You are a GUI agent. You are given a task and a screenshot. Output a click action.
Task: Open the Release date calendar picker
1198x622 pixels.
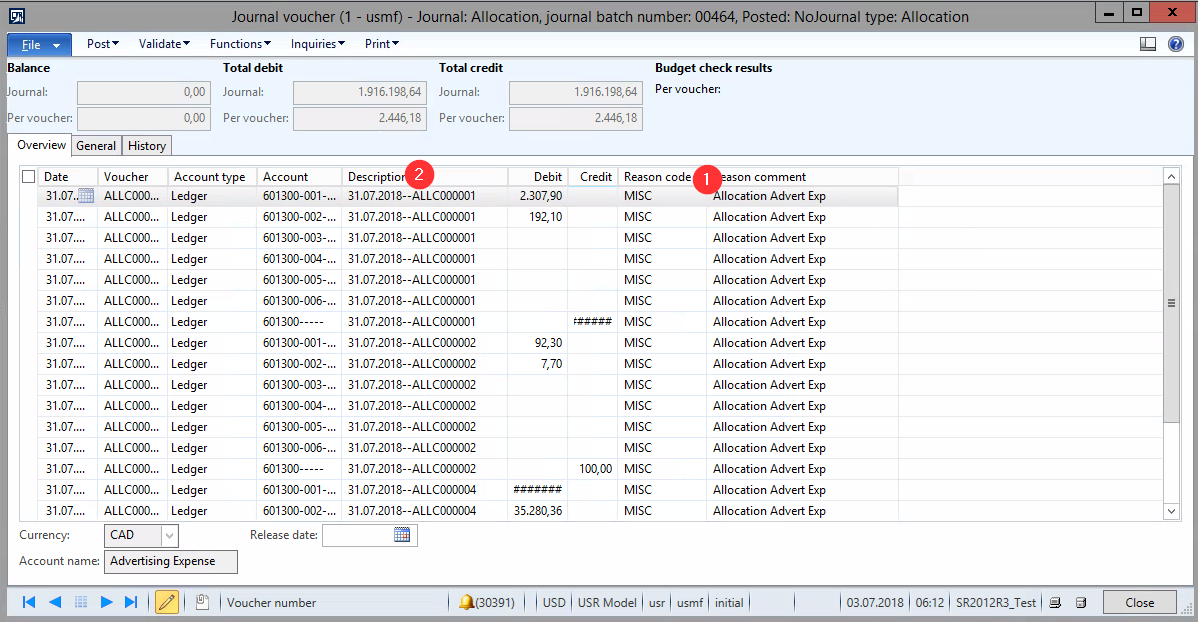(402, 535)
